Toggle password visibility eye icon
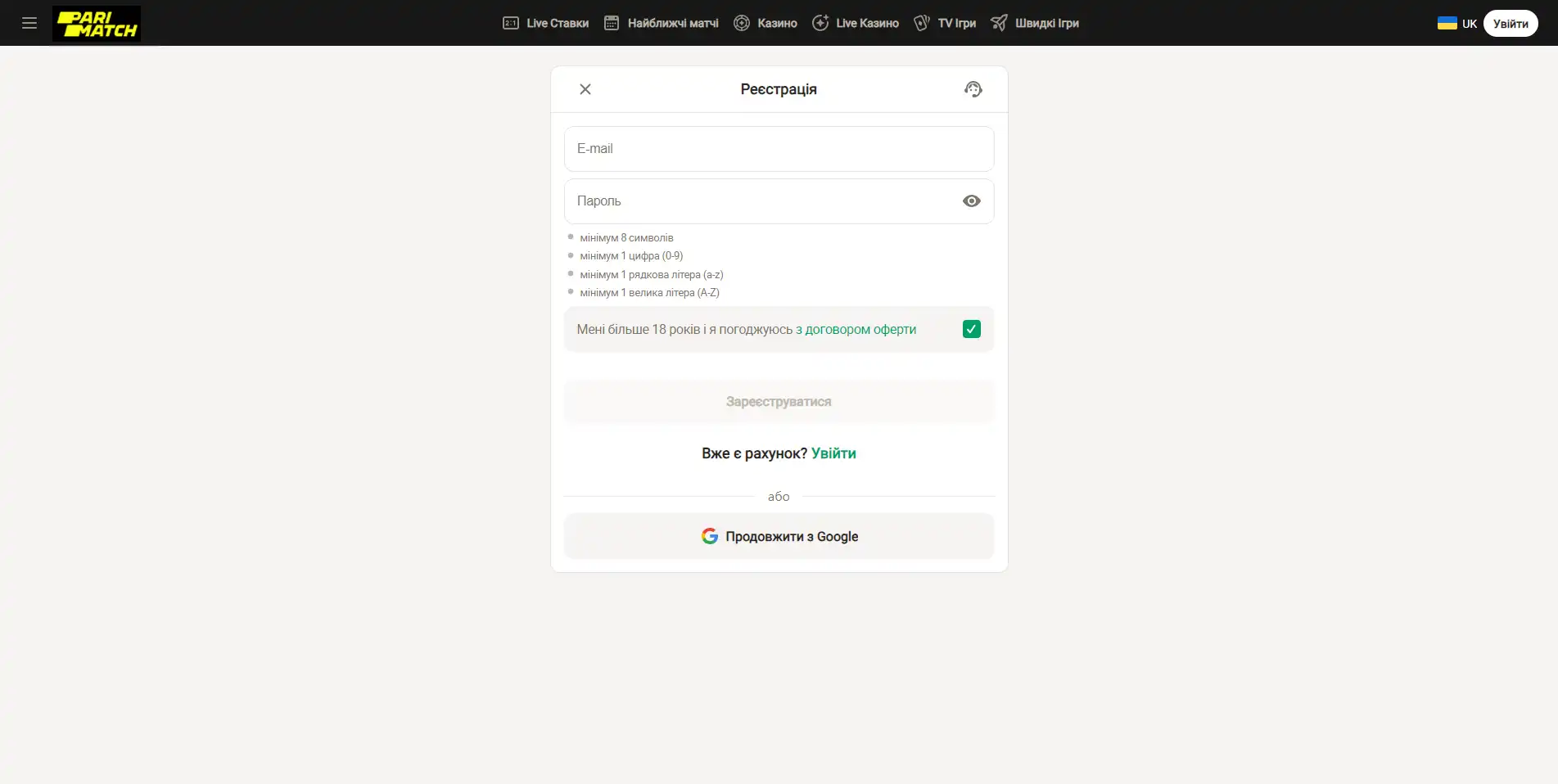 971,201
